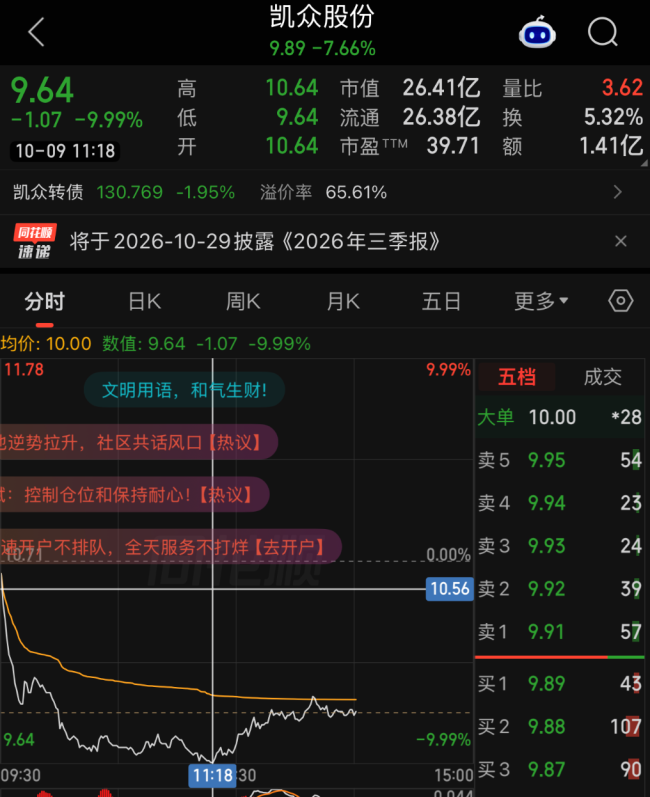Select the 五档 order book tab
Screen dimensions: 650x797
click(516, 377)
